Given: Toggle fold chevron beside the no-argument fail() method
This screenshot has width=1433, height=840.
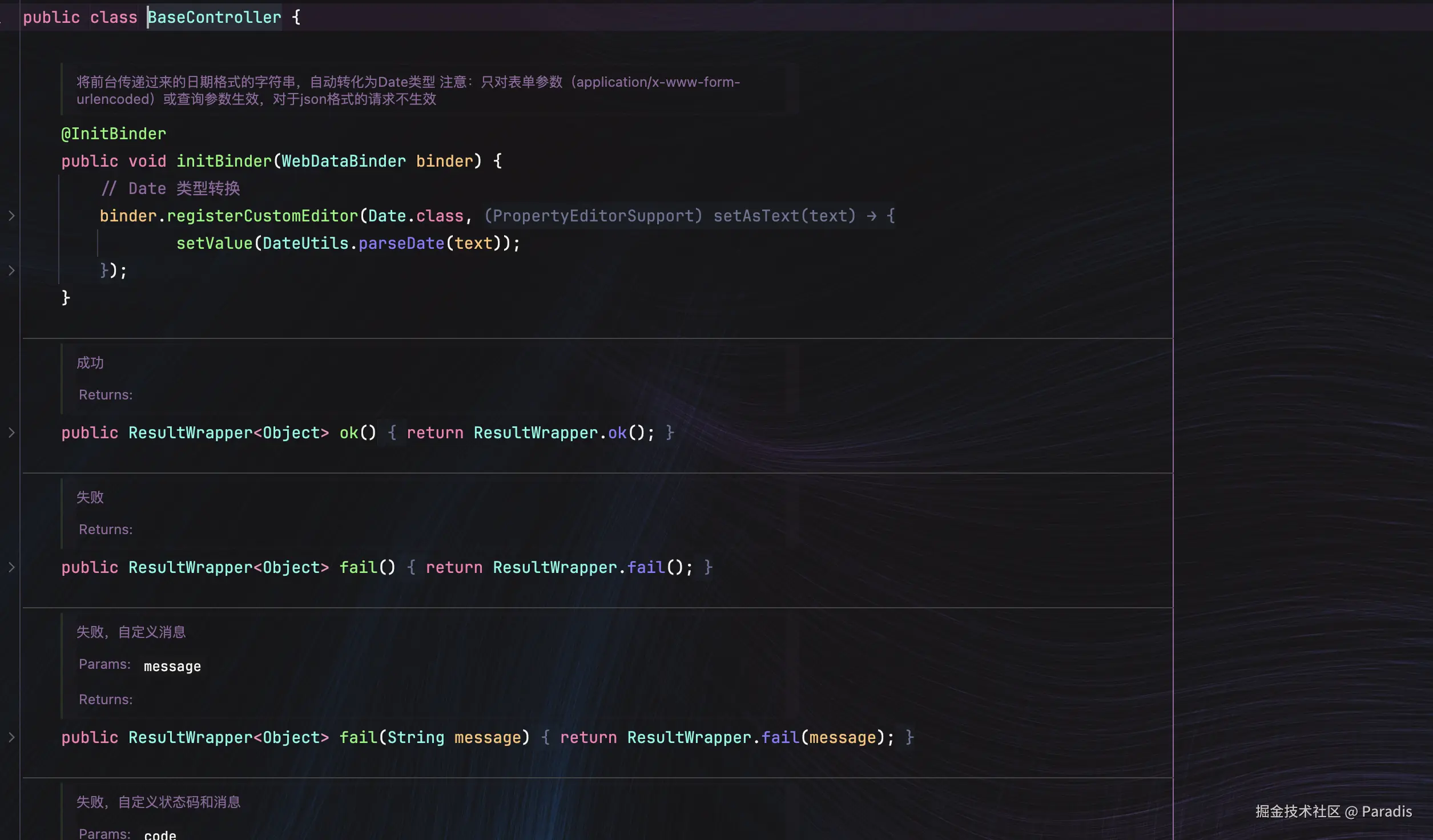Looking at the screenshot, I should (x=11, y=567).
